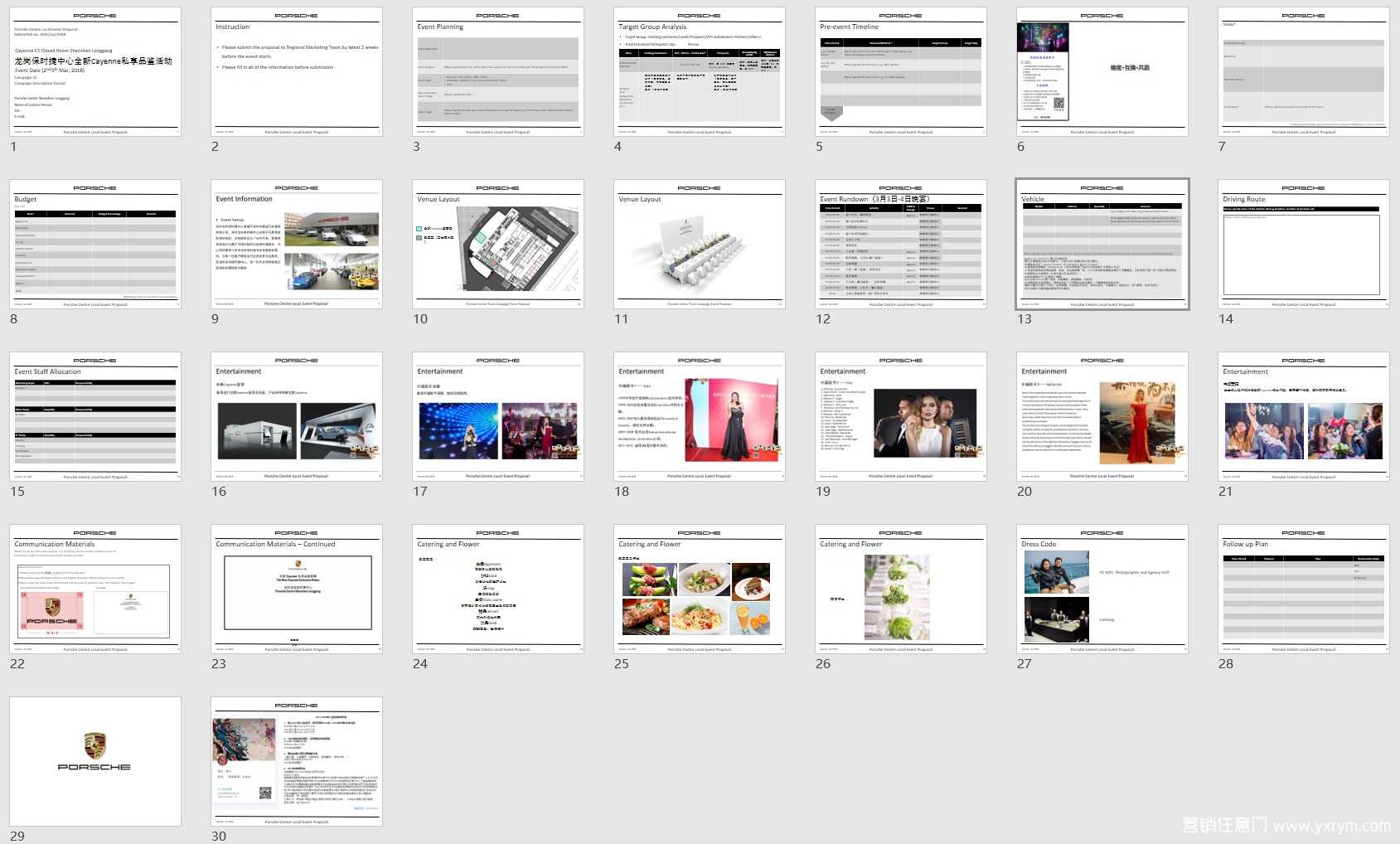Select slide 11 Venue Layout table render
The image size is (1400, 844).
click(700, 245)
